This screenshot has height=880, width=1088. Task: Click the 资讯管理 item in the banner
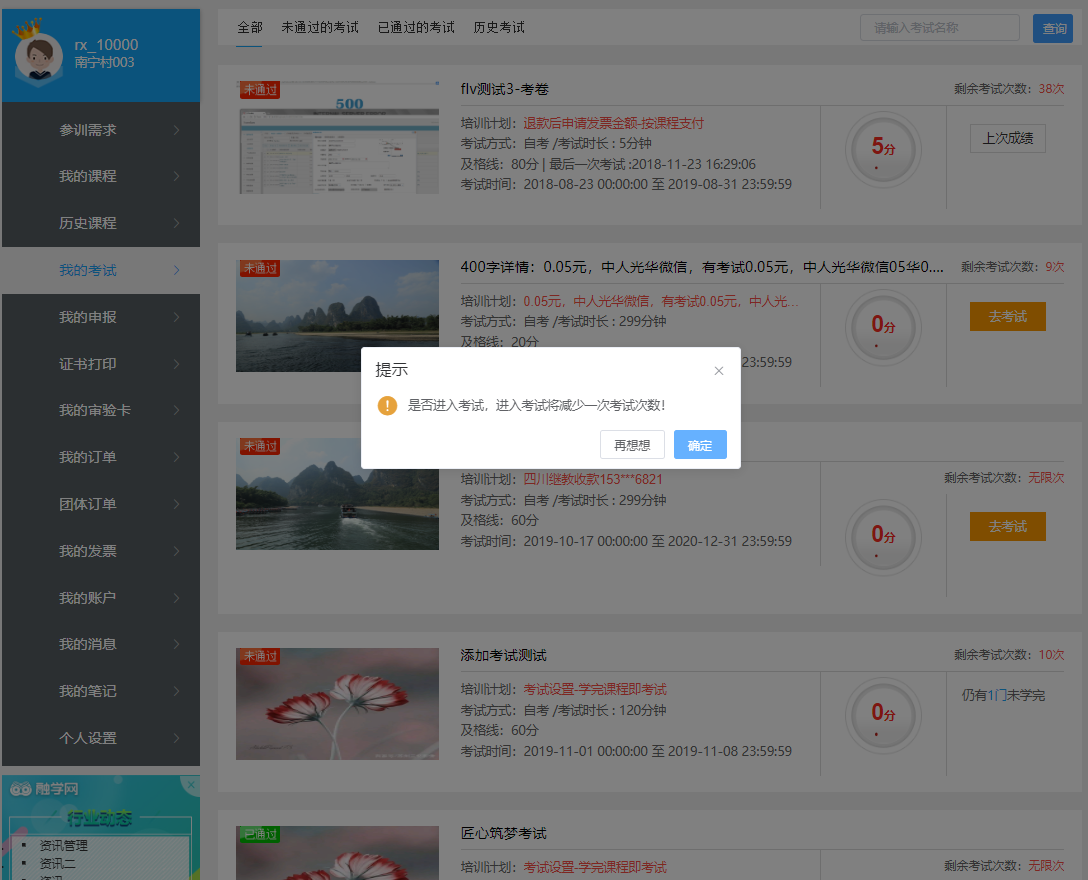coord(63,845)
